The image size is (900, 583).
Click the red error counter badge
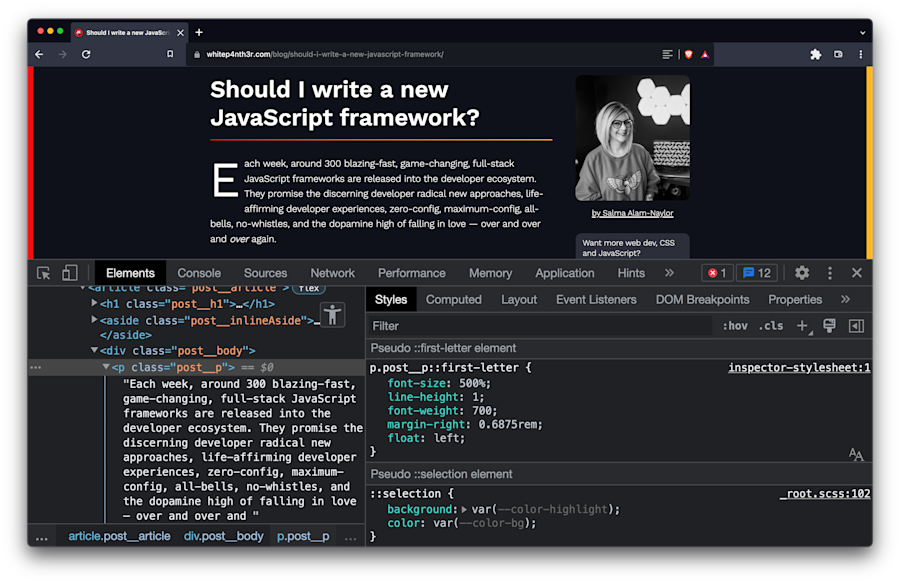click(717, 272)
